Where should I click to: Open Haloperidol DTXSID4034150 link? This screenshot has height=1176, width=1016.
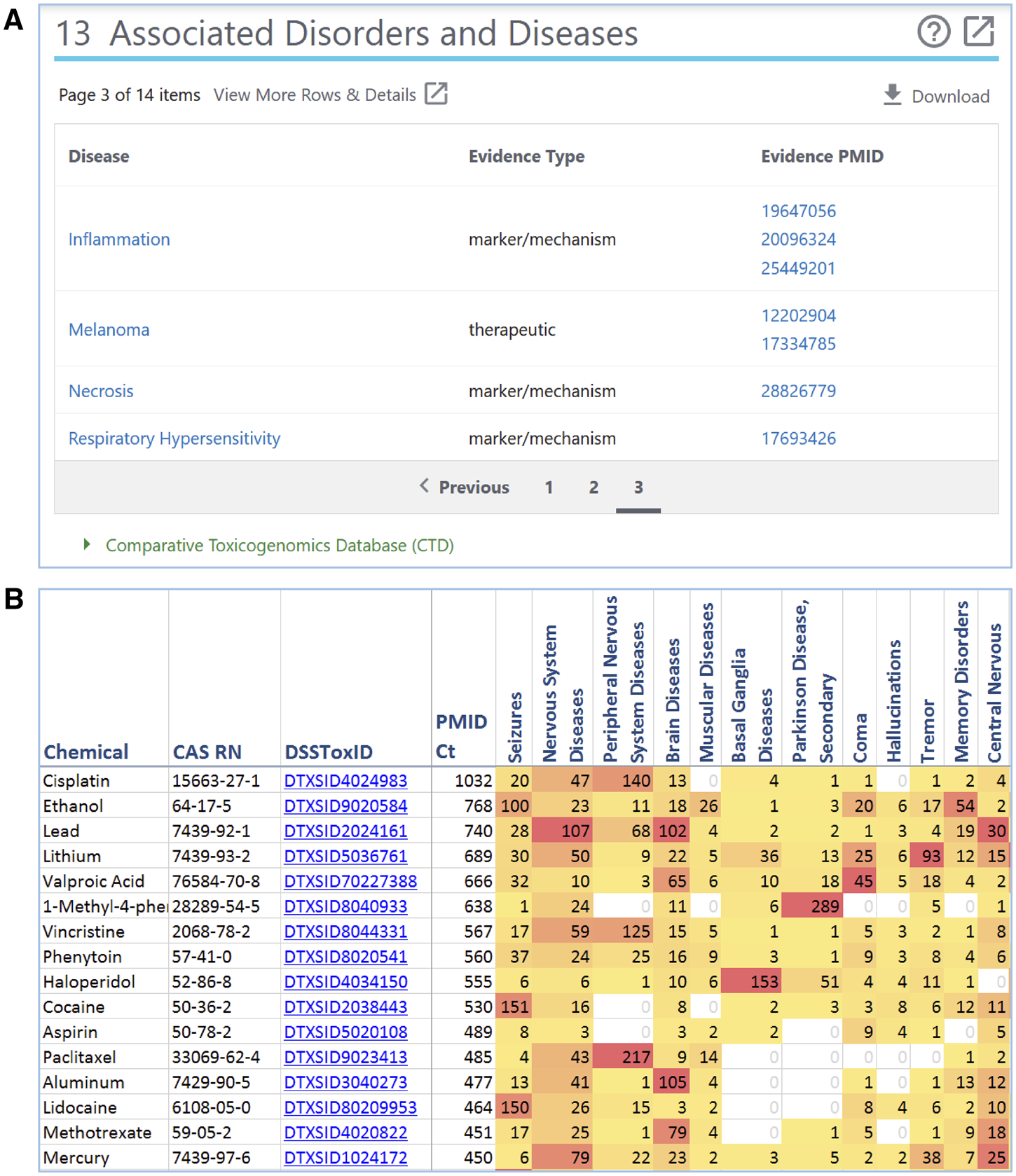345,981
